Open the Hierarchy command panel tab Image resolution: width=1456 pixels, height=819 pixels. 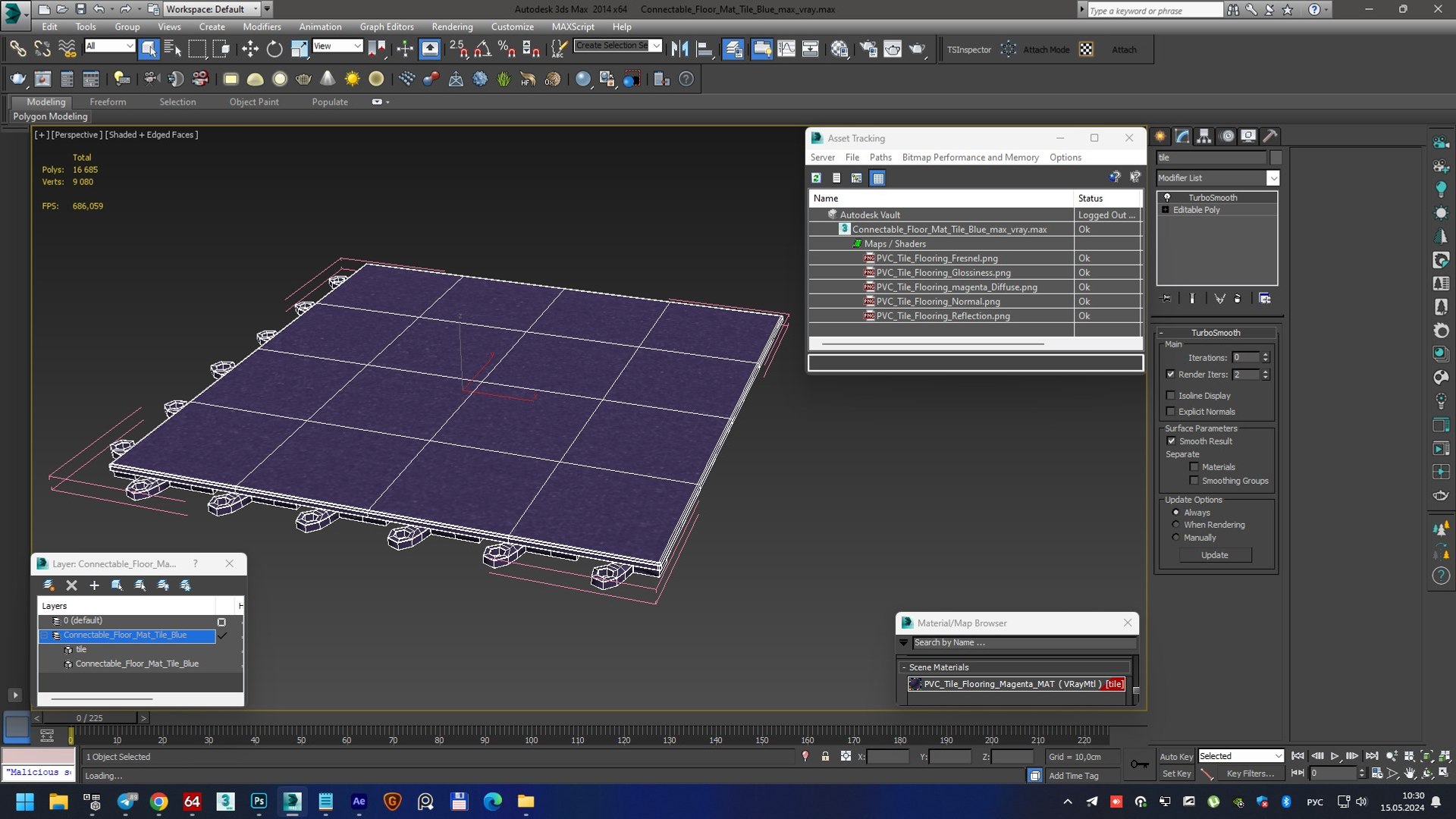click(1204, 136)
